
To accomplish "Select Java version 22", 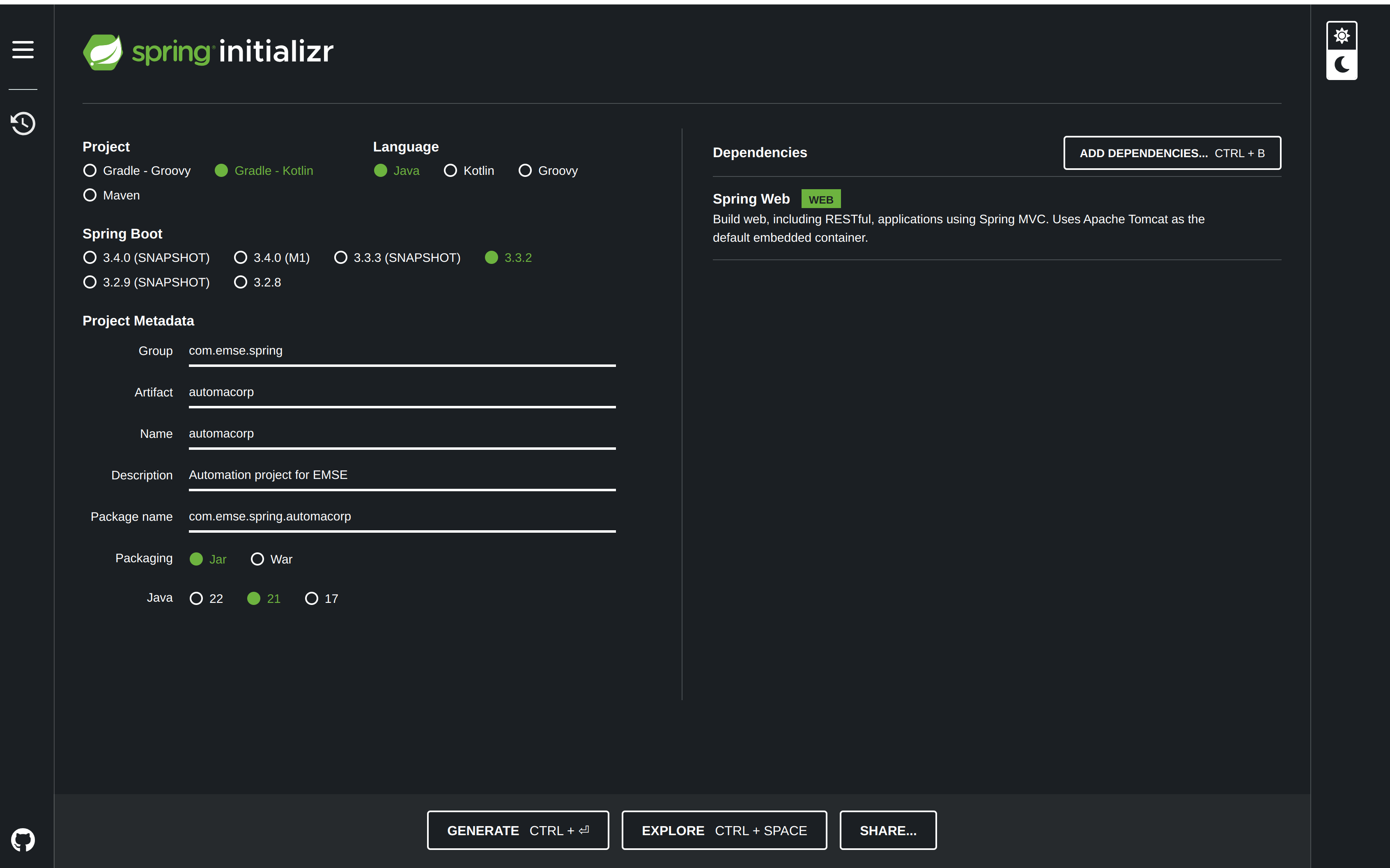I will coord(206,599).
